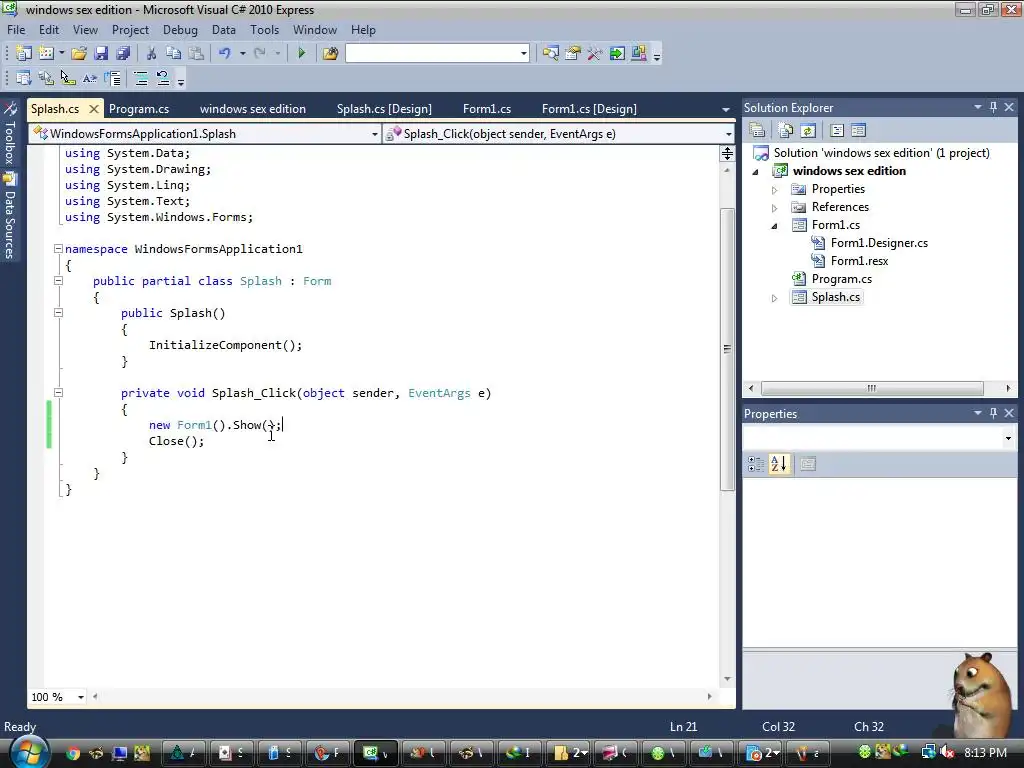1024x768 pixels.
Task: Open the Undo history dropdown arrow
Action: coord(242,54)
